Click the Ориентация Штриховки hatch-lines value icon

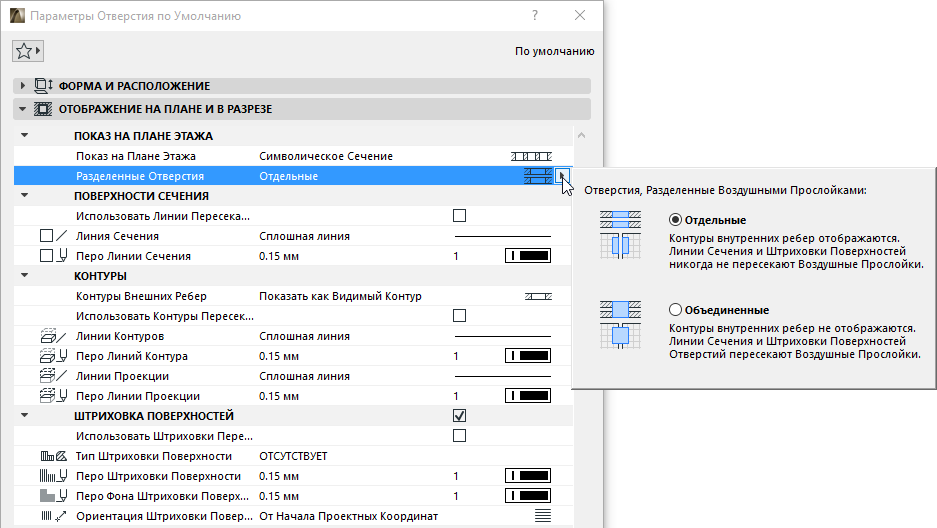pyautogui.click(x=543, y=516)
